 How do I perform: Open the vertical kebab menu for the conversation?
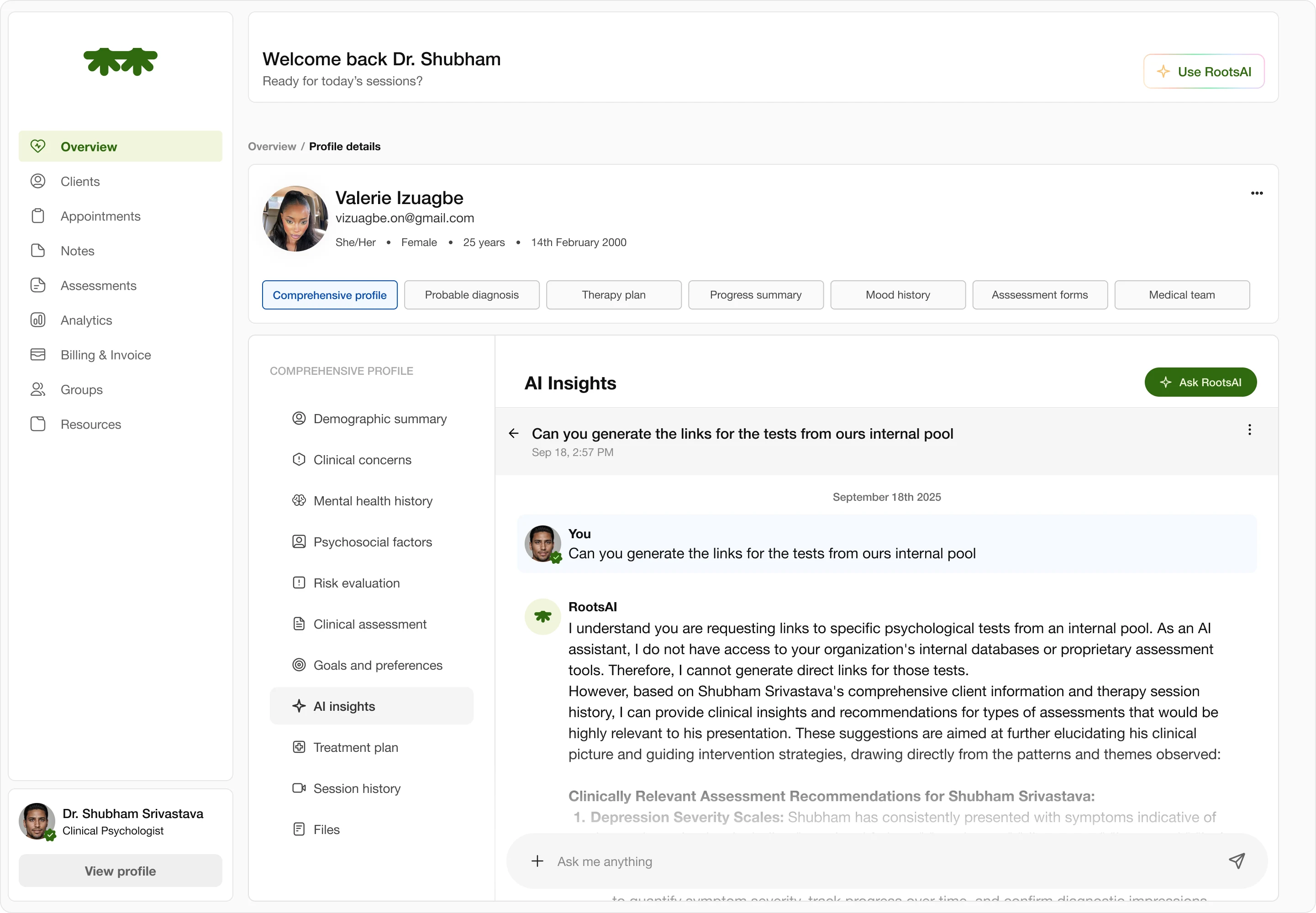[1249, 430]
